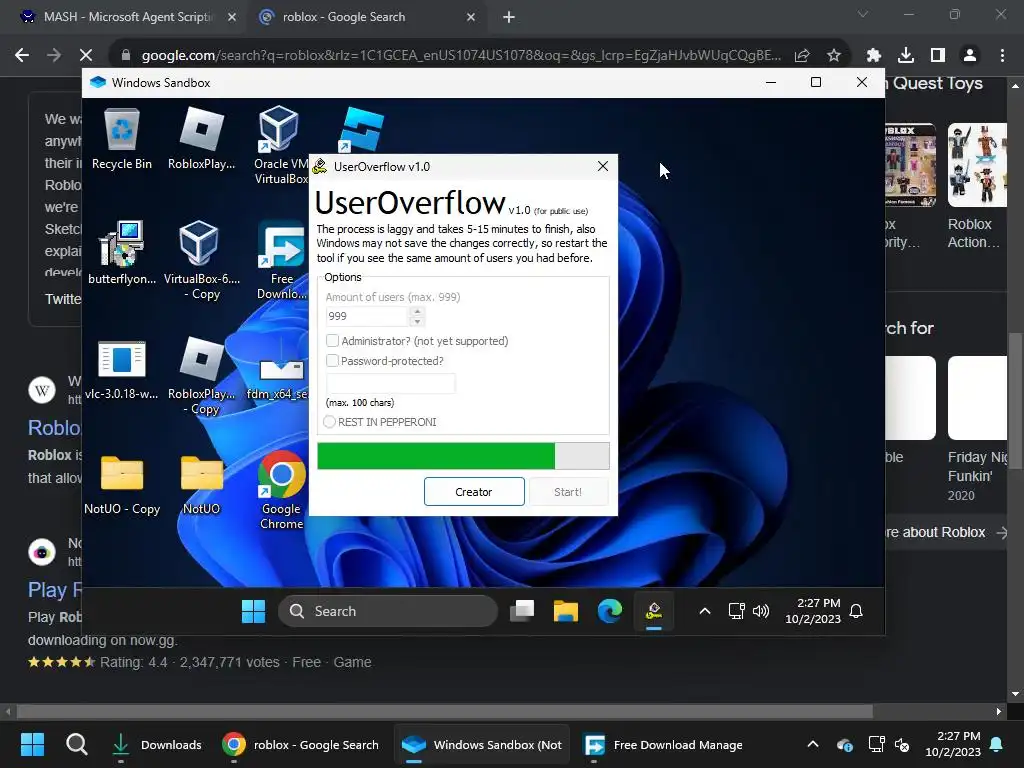Open the Sandbox Start menu button
Screen dimensions: 1024x768
(x=253, y=611)
